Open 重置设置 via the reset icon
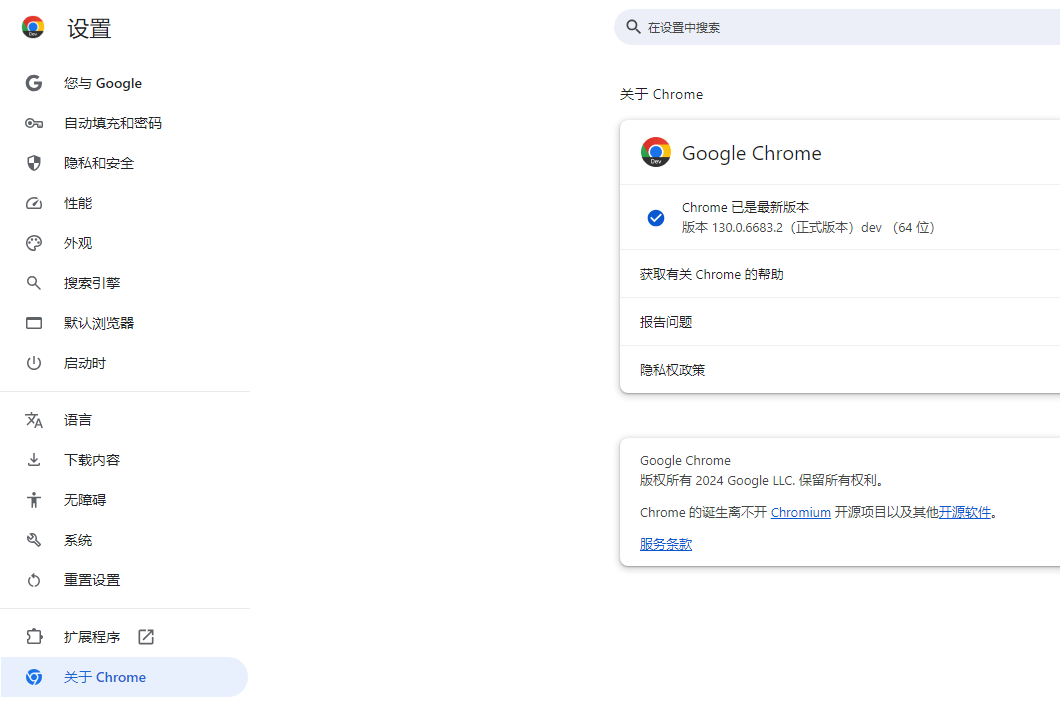The image size is (1060, 712). click(33, 579)
